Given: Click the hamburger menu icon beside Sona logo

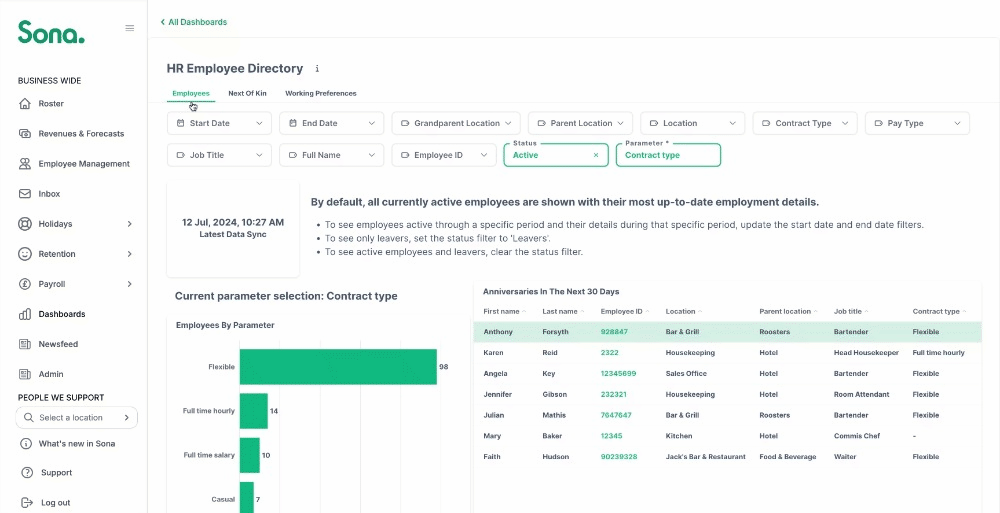Looking at the screenshot, I should [129, 28].
